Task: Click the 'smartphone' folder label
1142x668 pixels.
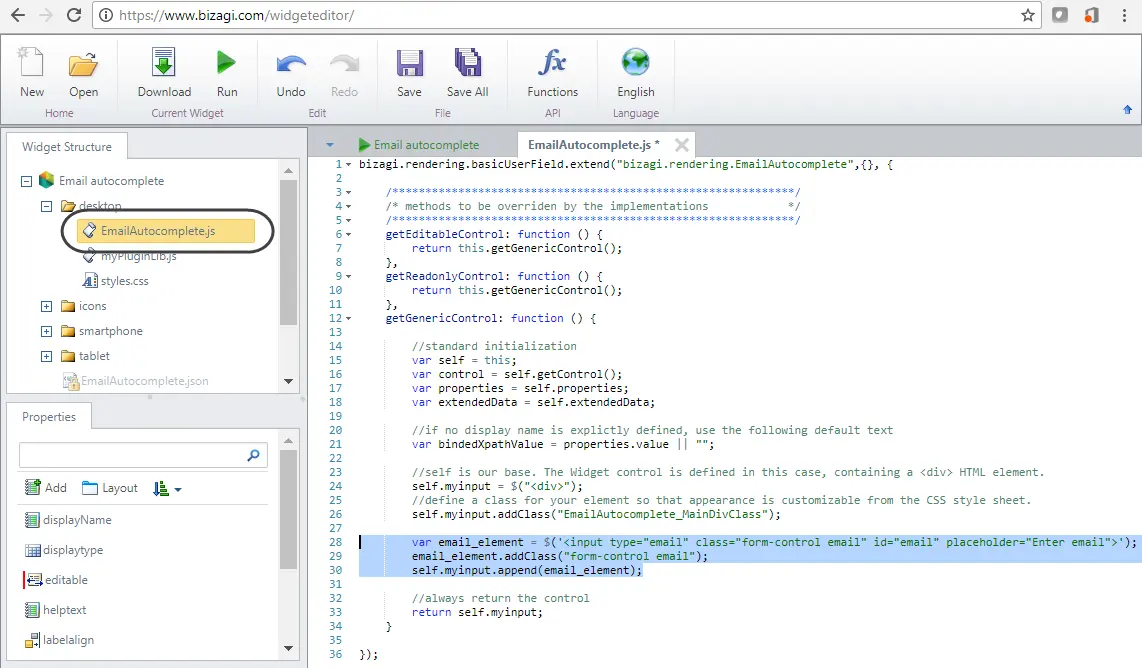Action: 111,331
